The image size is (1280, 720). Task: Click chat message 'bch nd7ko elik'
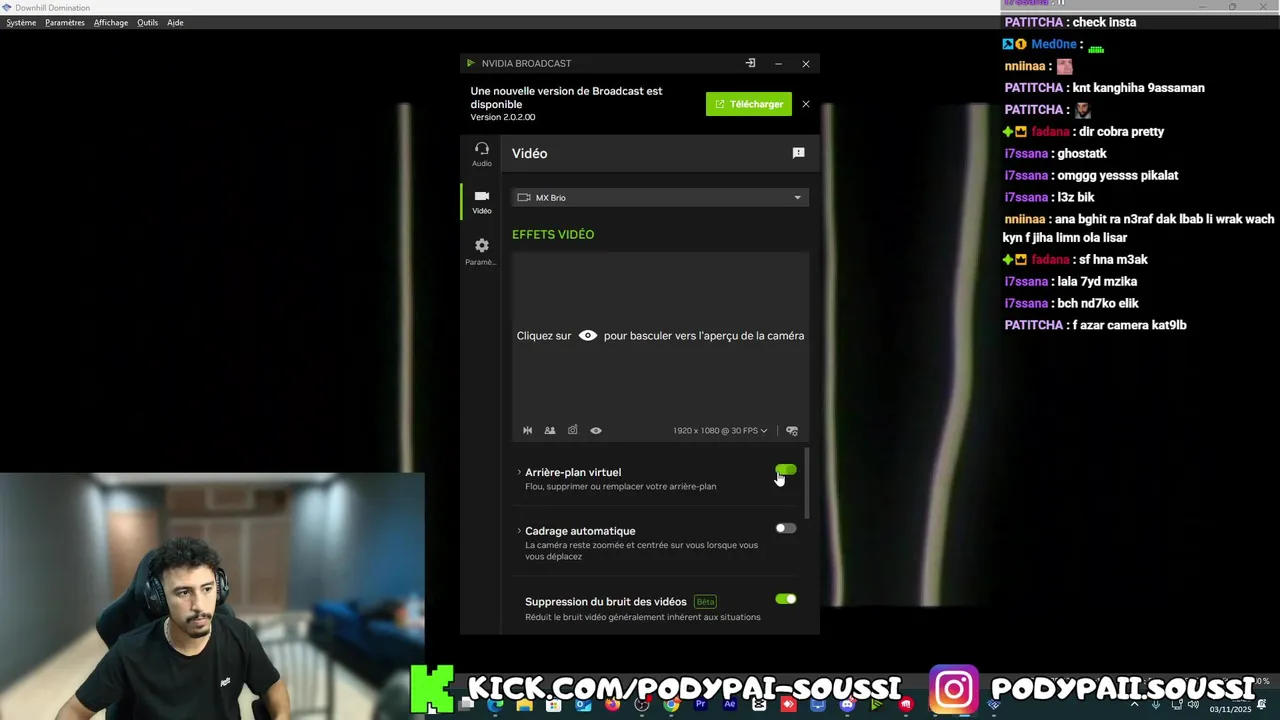(x=1098, y=304)
